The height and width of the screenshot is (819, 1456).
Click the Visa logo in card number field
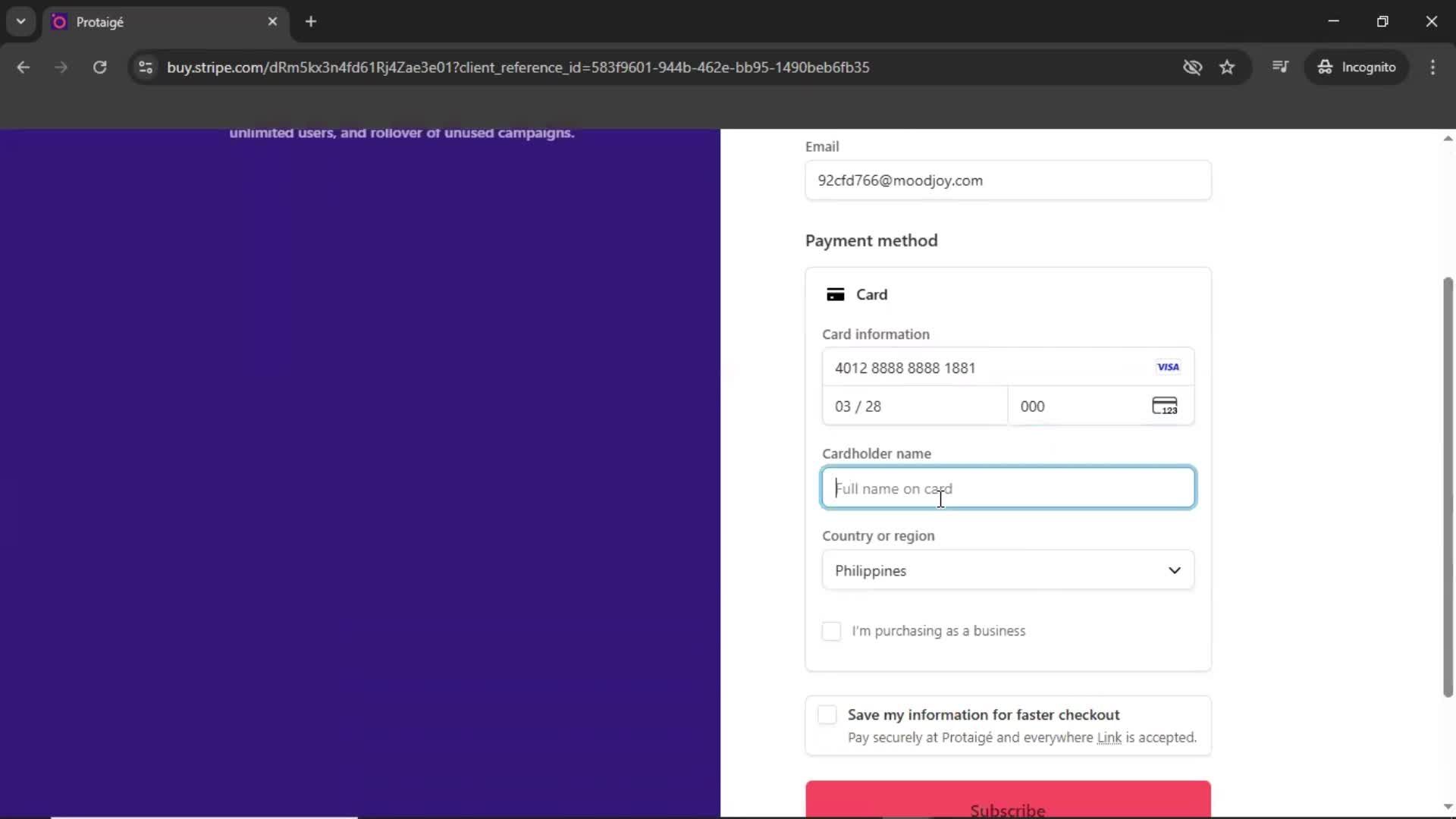(1168, 367)
